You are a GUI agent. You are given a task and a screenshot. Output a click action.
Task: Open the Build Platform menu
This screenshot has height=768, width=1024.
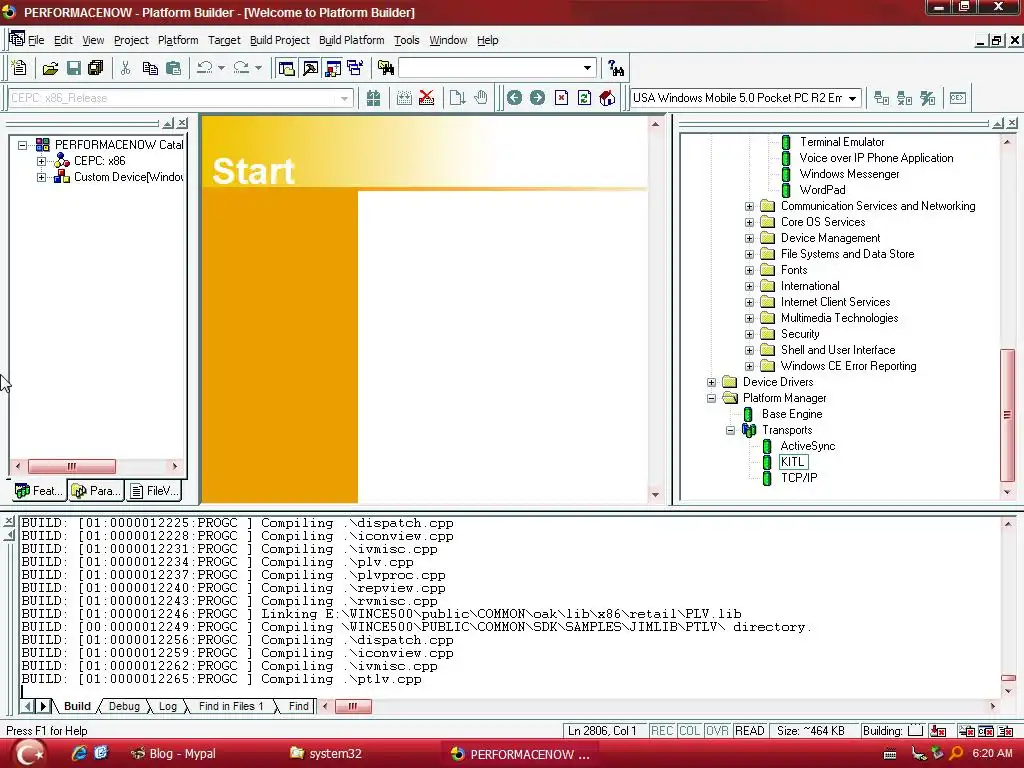(x=351, y=40)
